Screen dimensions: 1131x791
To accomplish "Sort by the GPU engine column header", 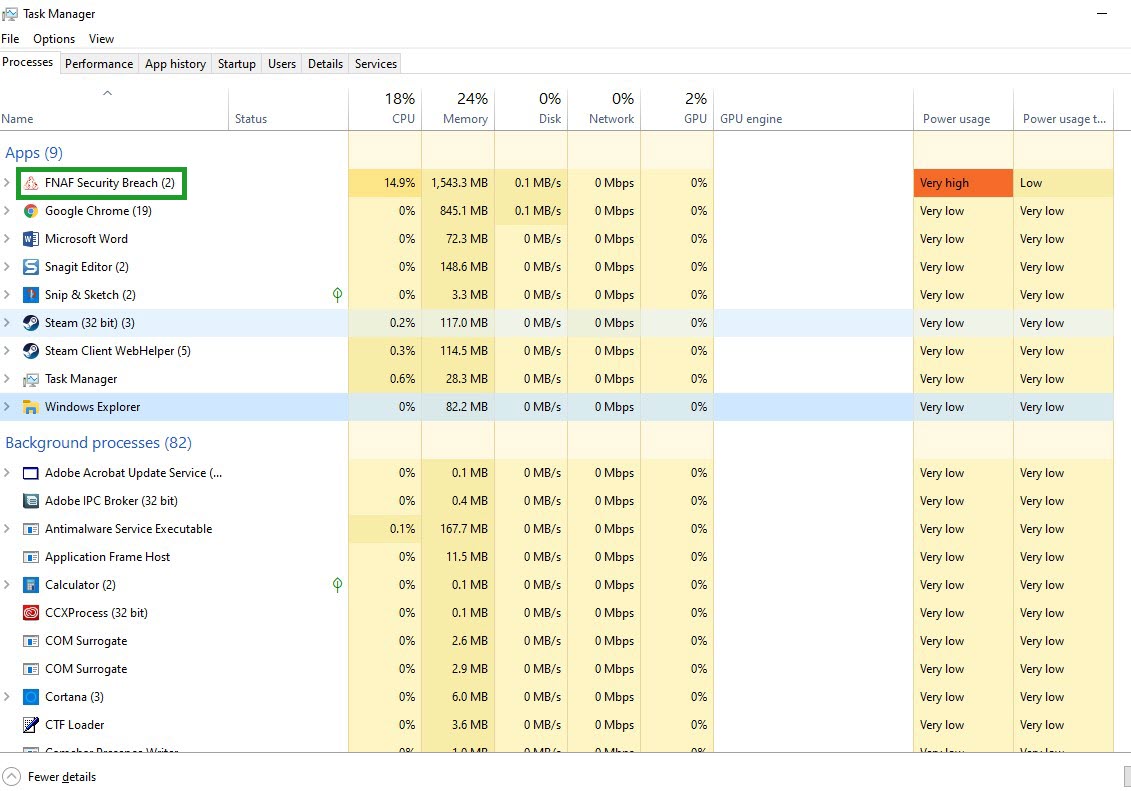I will [813, 109].
